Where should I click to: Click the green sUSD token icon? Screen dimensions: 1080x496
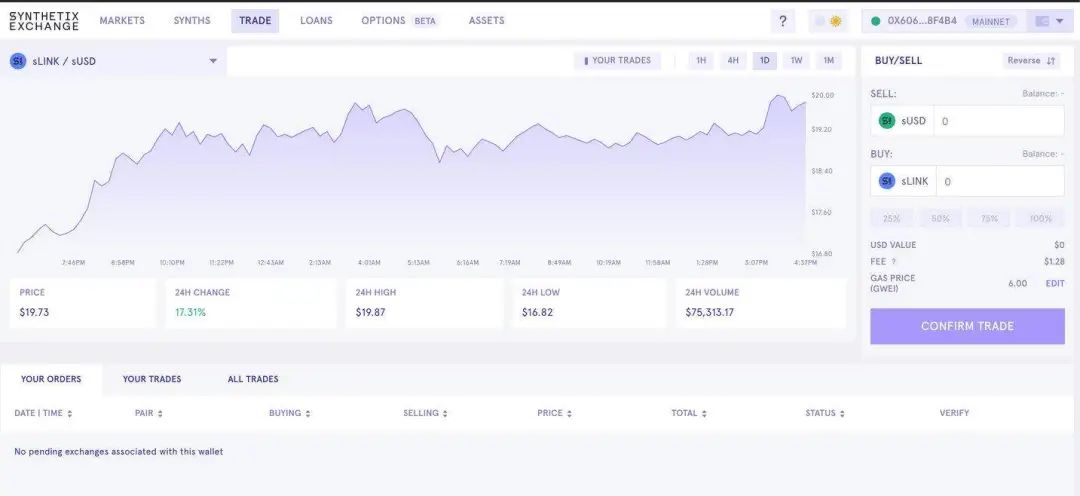tap(887, 121)
